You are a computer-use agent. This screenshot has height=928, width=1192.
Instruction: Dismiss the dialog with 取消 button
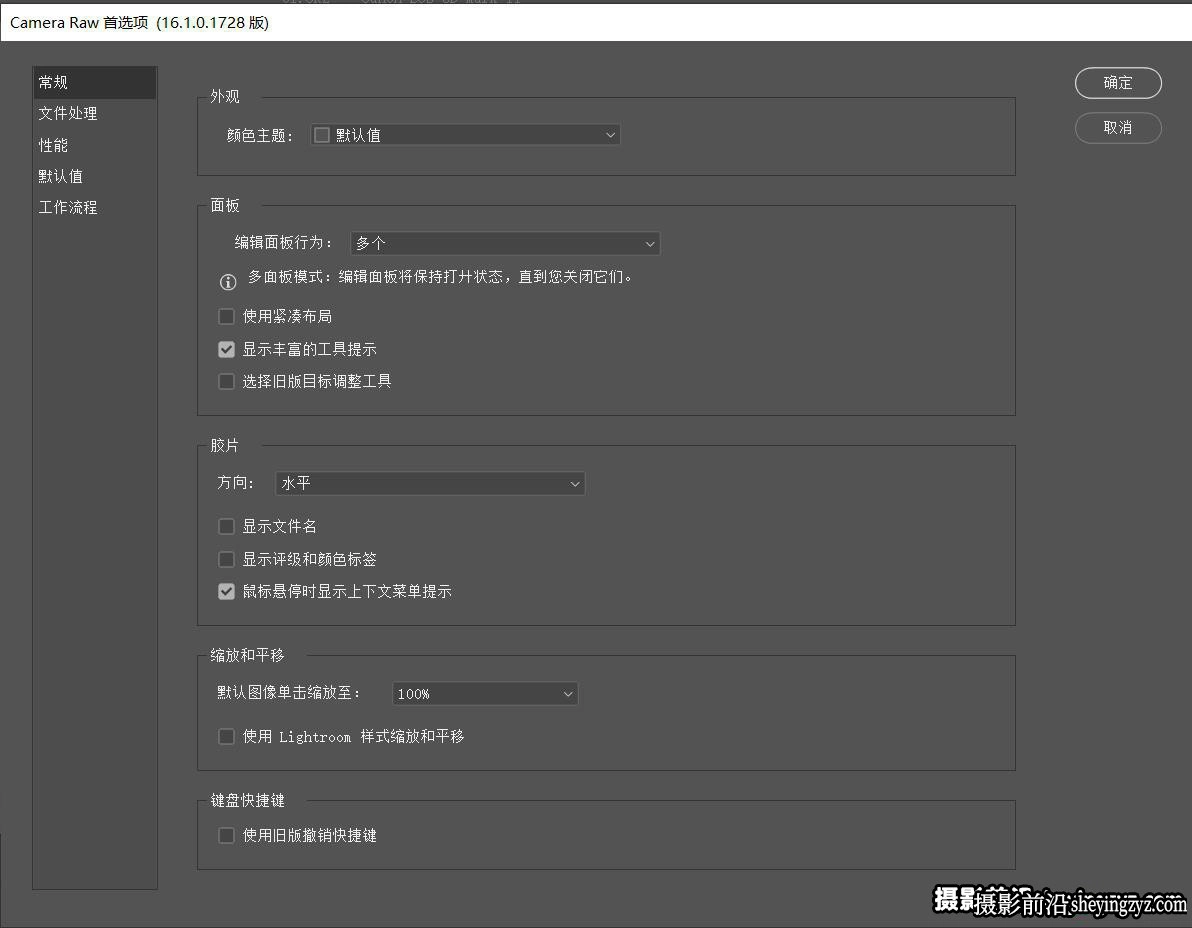click(x=1118, y=128)
